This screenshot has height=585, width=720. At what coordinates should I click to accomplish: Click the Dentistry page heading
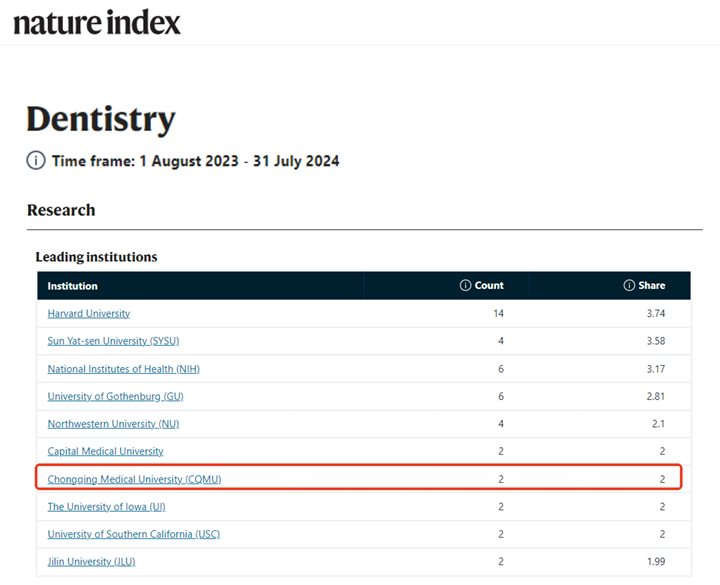point(101,119)
